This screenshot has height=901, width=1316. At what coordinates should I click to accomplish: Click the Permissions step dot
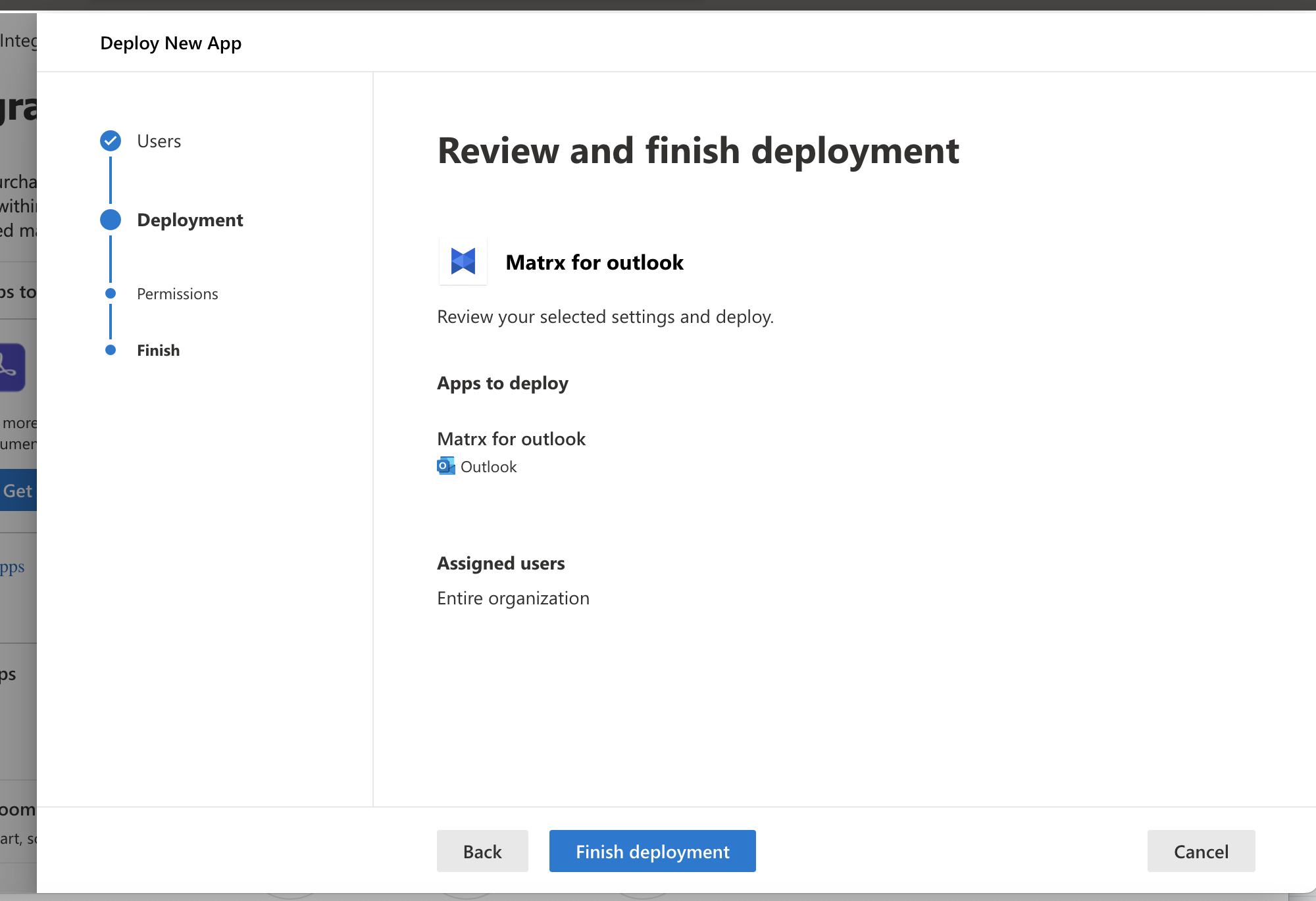point(111,293)
